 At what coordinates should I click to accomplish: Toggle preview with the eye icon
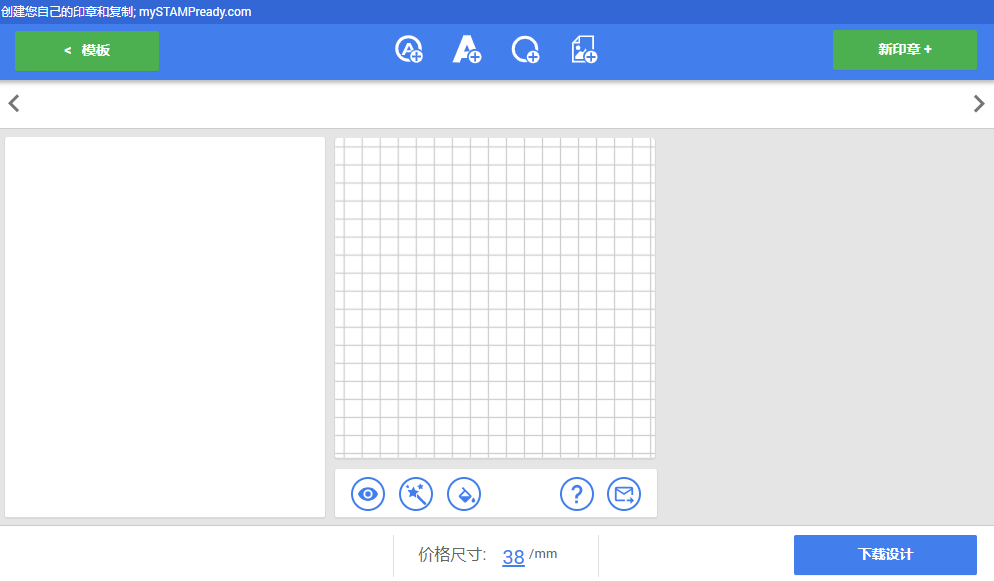click(368, 494)
